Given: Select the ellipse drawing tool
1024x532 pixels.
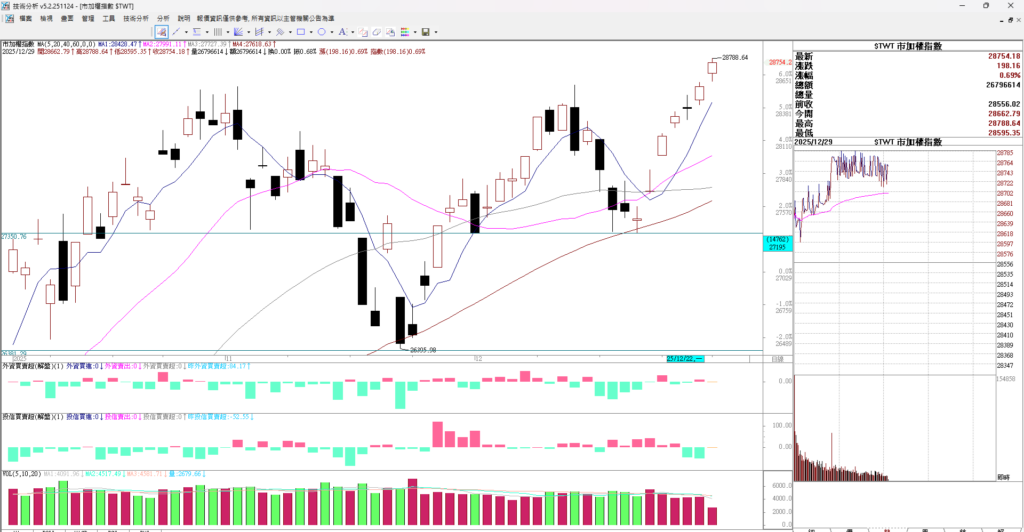Looking at the screenshot, I should click(321, 32).
